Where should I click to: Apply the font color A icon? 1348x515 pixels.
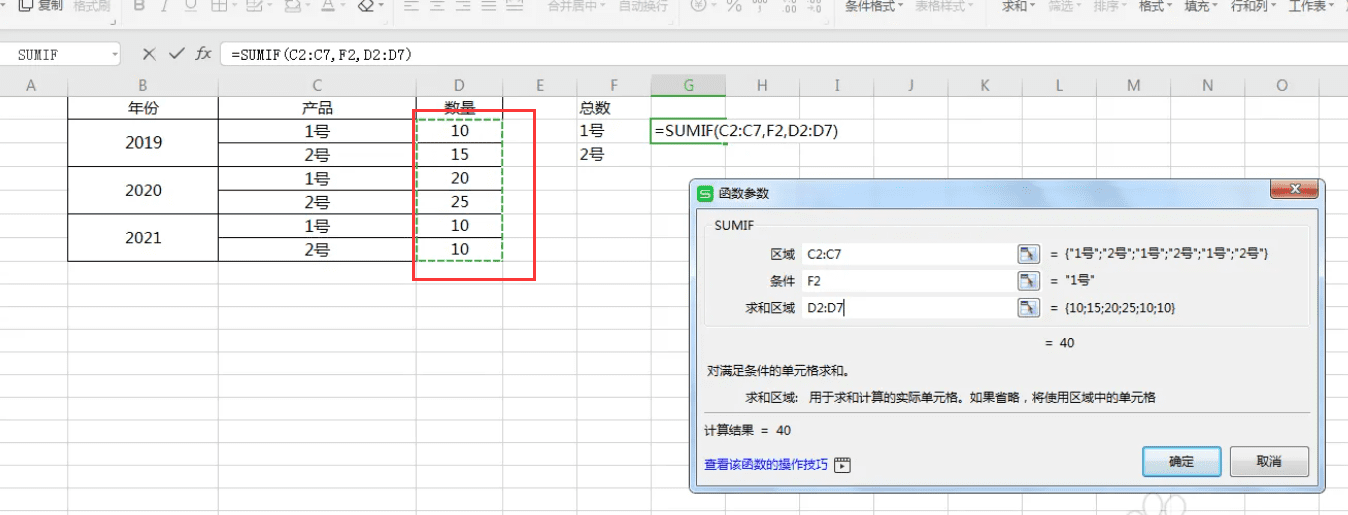[x=327, y=6]
